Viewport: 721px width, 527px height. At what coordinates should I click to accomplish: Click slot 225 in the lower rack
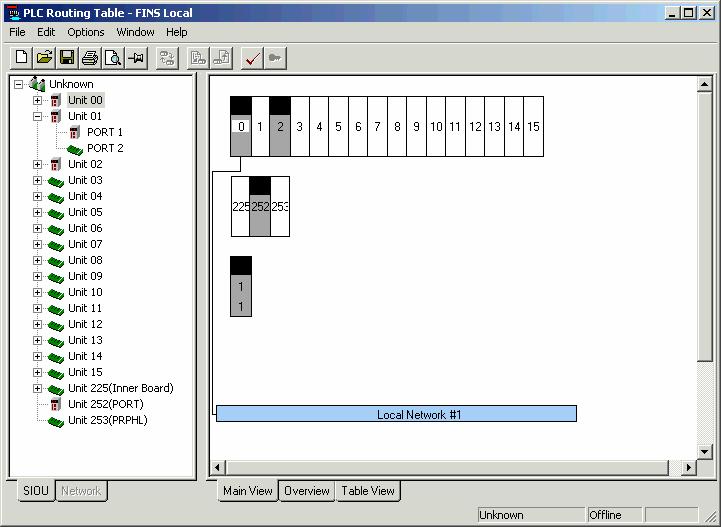(x=240, y=206)
